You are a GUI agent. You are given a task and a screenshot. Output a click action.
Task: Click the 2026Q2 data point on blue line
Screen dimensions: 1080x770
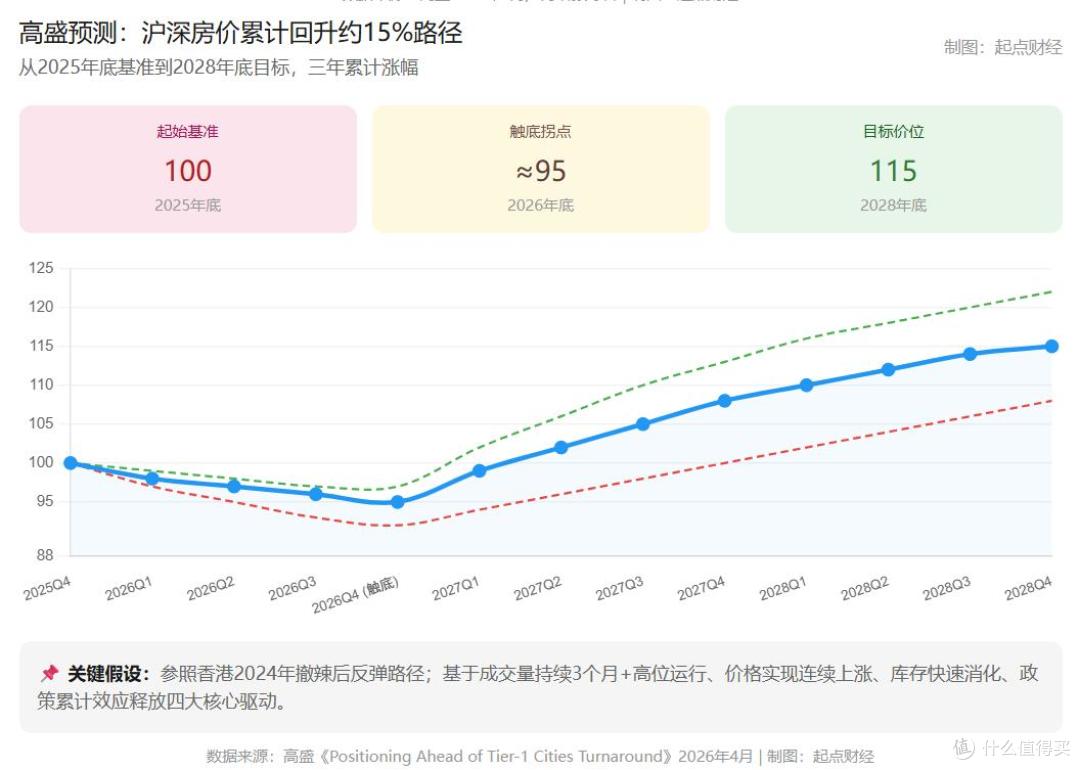pyautogui.click(x=234, y=486)
